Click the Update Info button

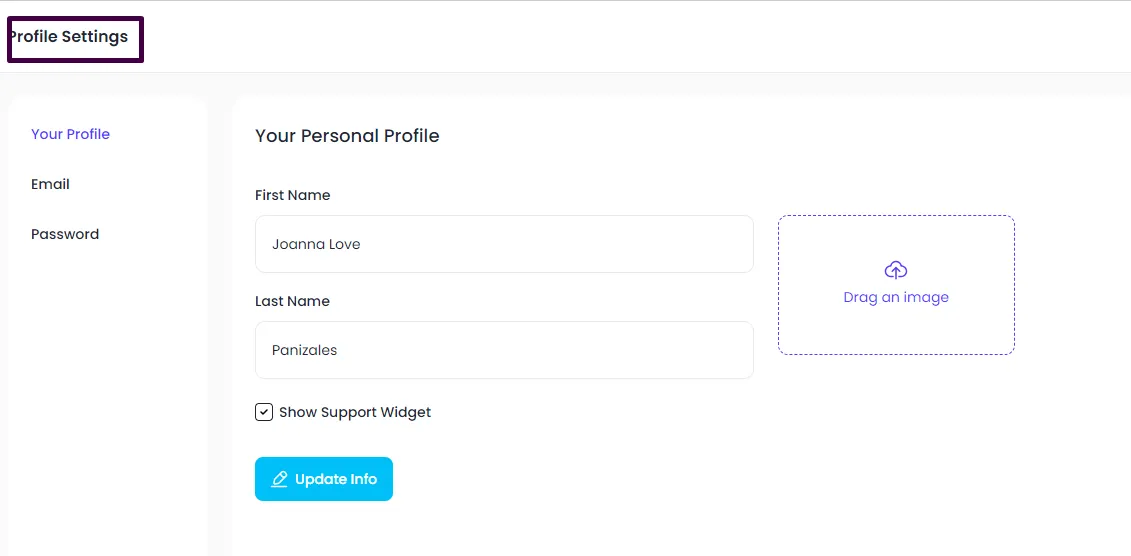tap(324, 479)
